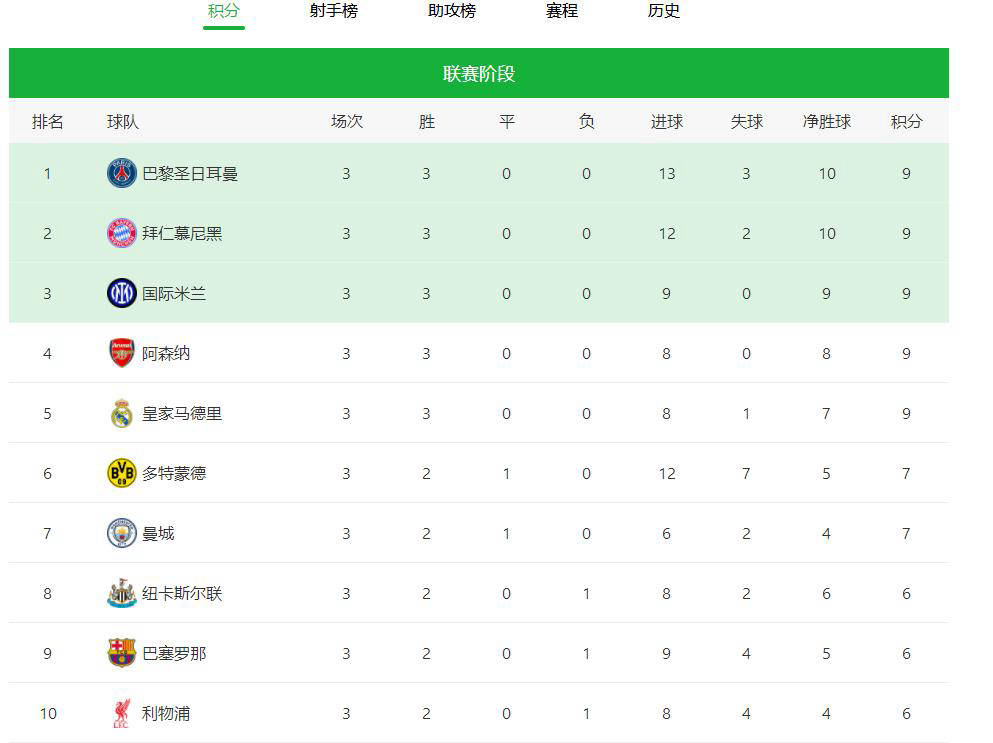Click the Real Madrid club crest
This screenshot has height=743, width=993.
point(121,412)
